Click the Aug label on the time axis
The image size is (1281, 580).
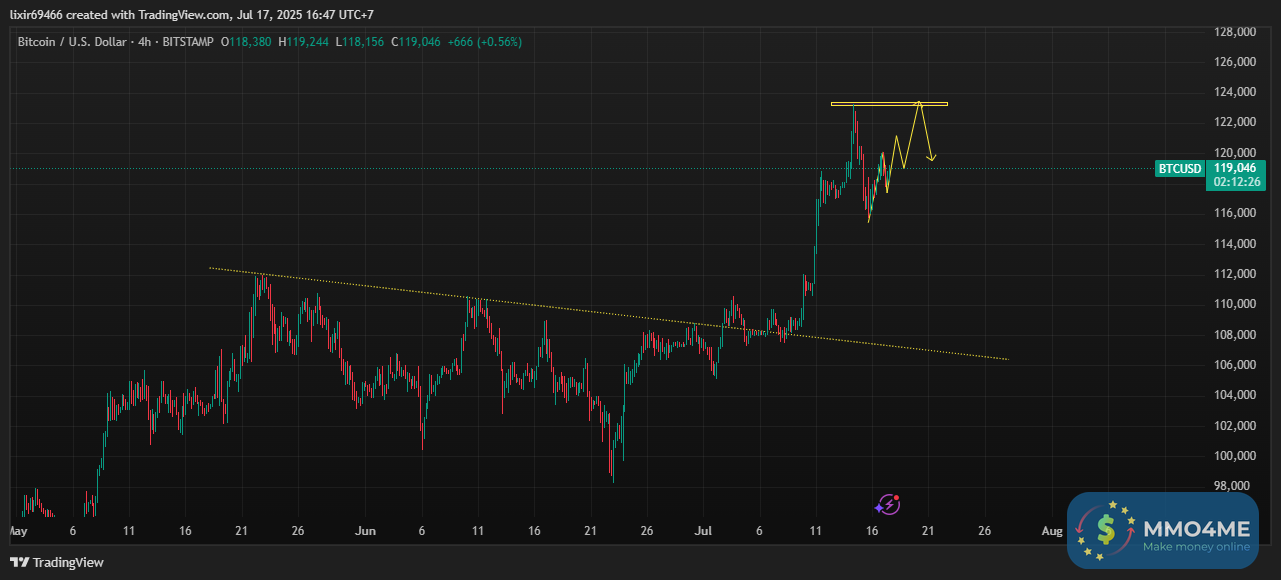click(1051, 531)
